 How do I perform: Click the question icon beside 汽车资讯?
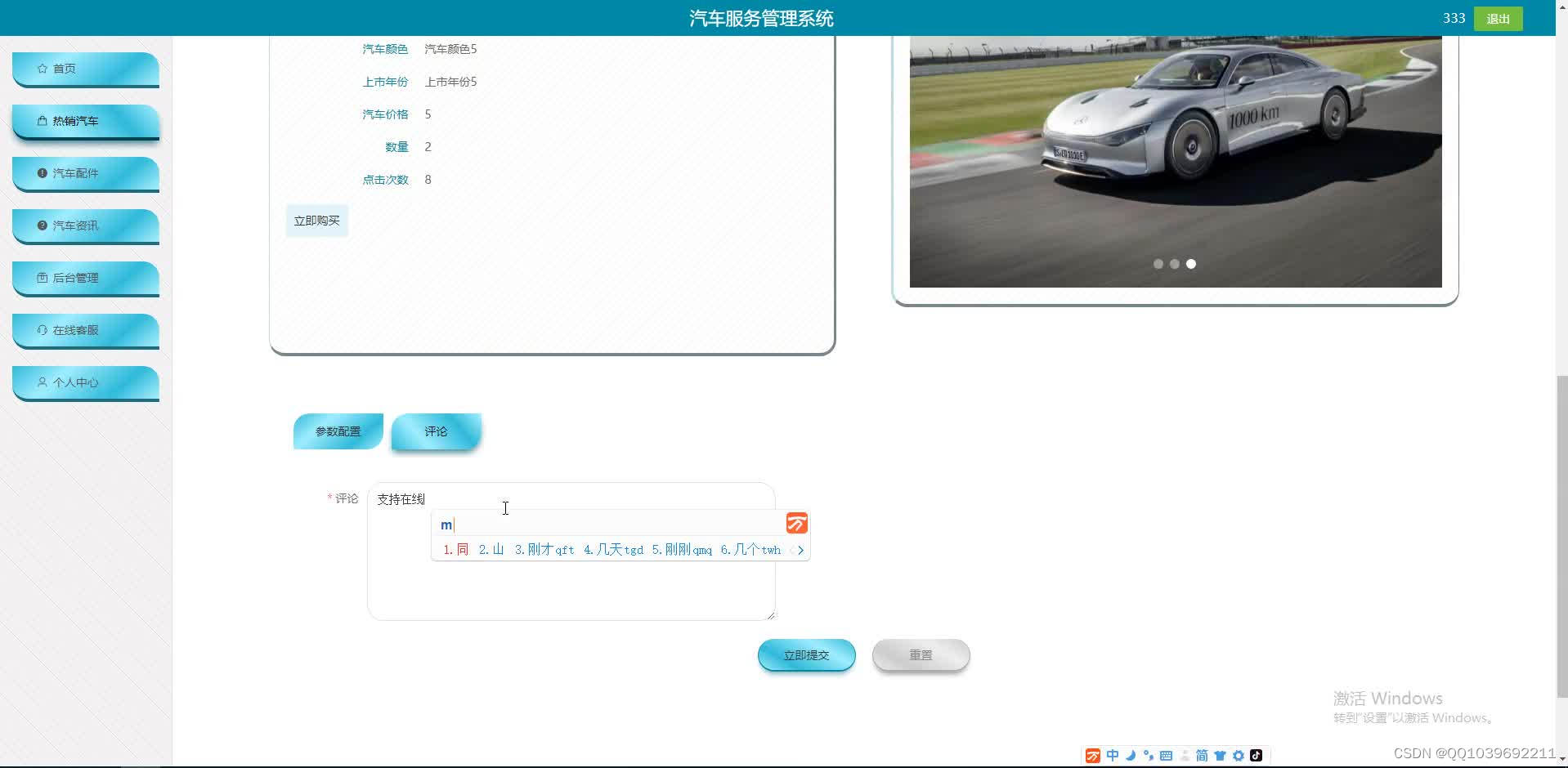click(x=43, y=225)
